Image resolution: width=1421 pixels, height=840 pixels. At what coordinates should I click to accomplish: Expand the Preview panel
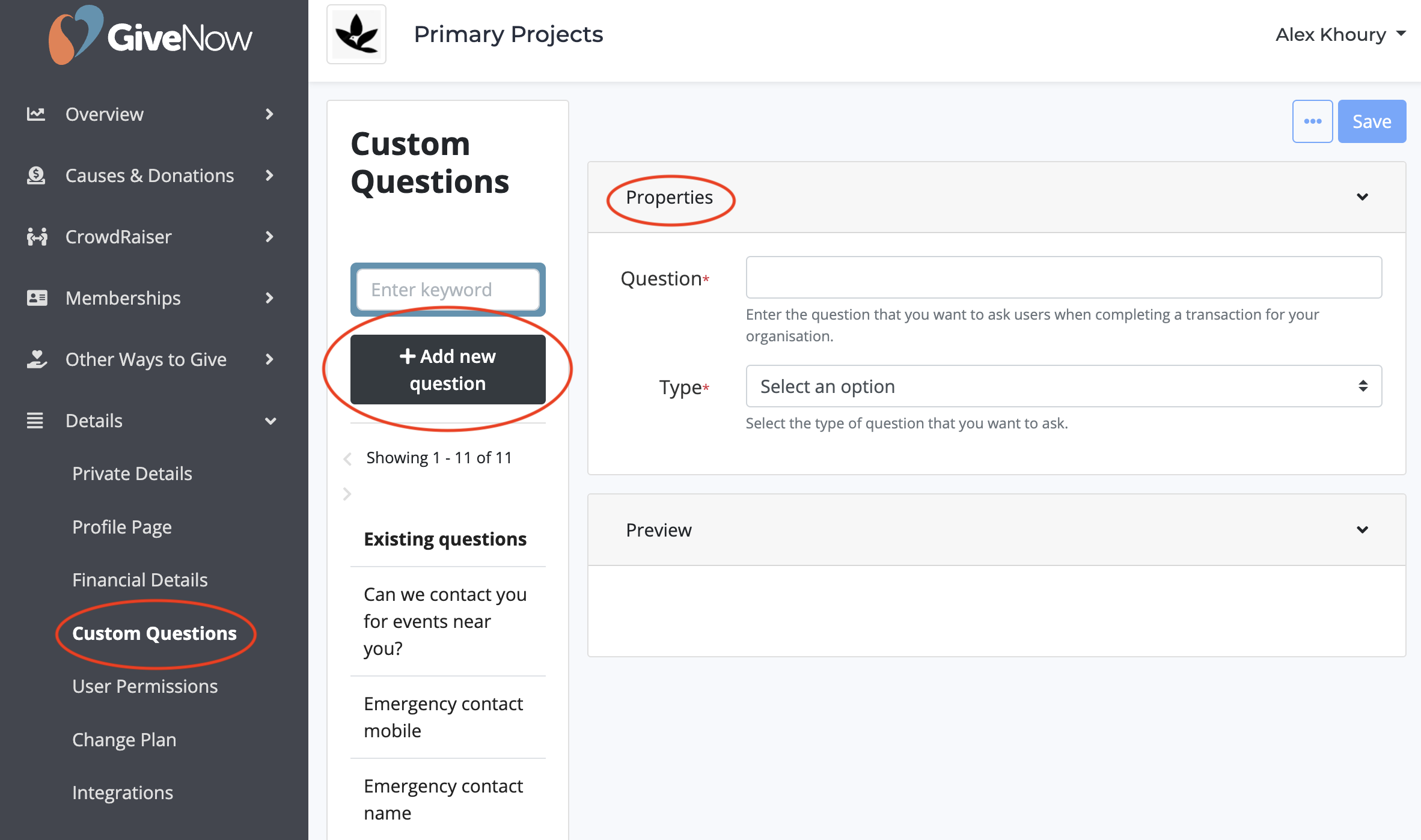(1363, 530)
